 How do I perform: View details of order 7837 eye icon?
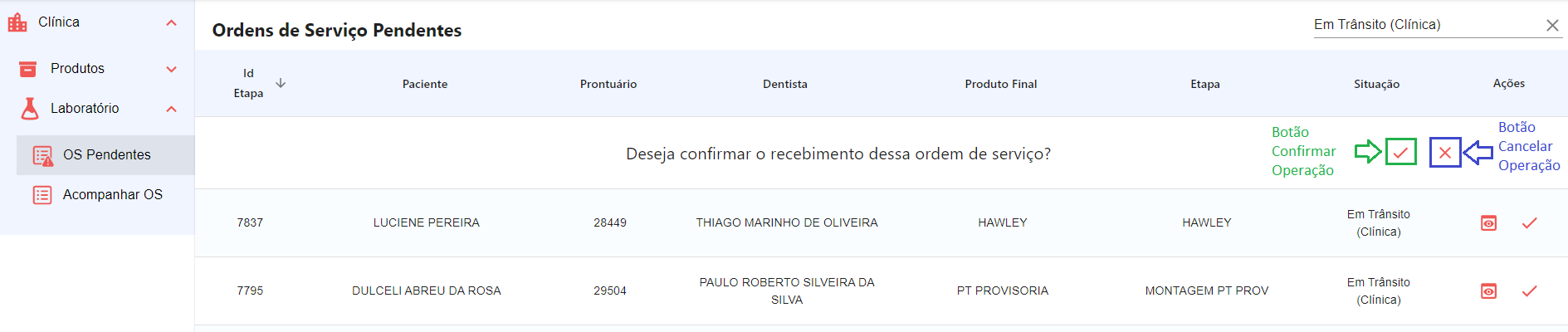coord(1488,223)
